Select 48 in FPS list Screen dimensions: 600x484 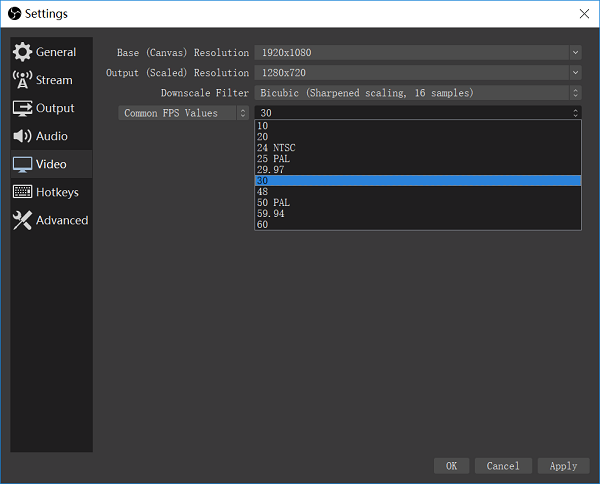(418, 192)
